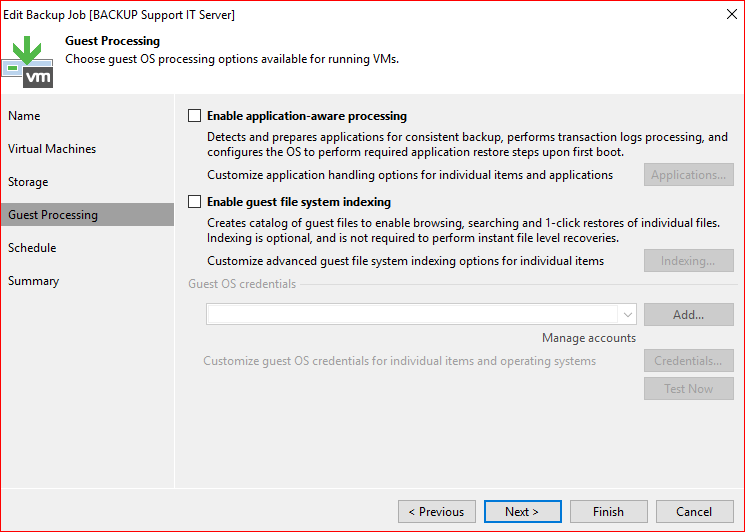Switch to the Virtual Machines step
The image size is (745, 532).
click(x=52, y=149)
